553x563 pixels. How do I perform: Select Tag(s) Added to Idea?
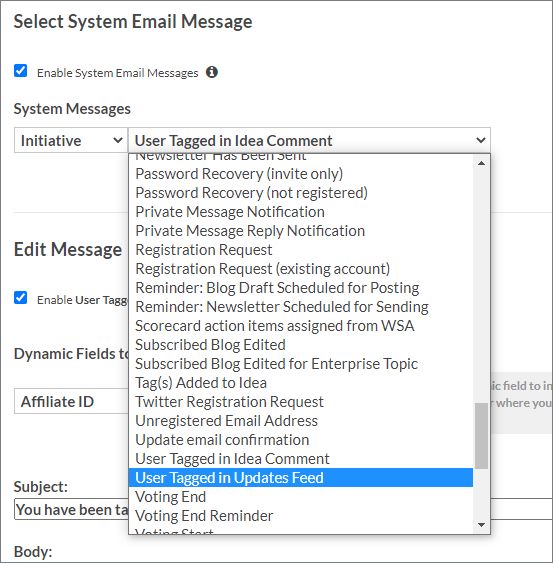click(x=301, y=383)
